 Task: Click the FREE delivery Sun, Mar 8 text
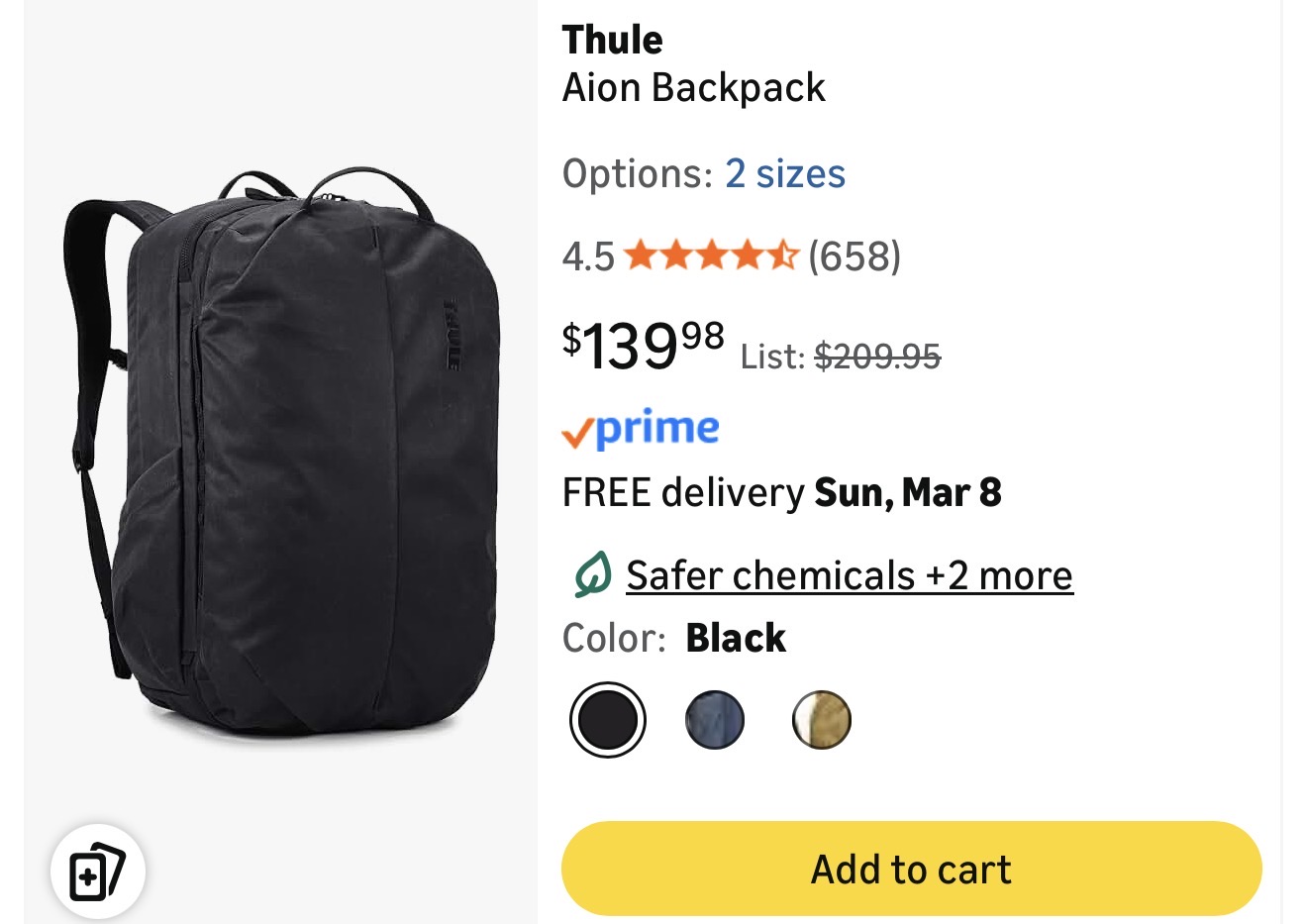[x=781, y=492]
